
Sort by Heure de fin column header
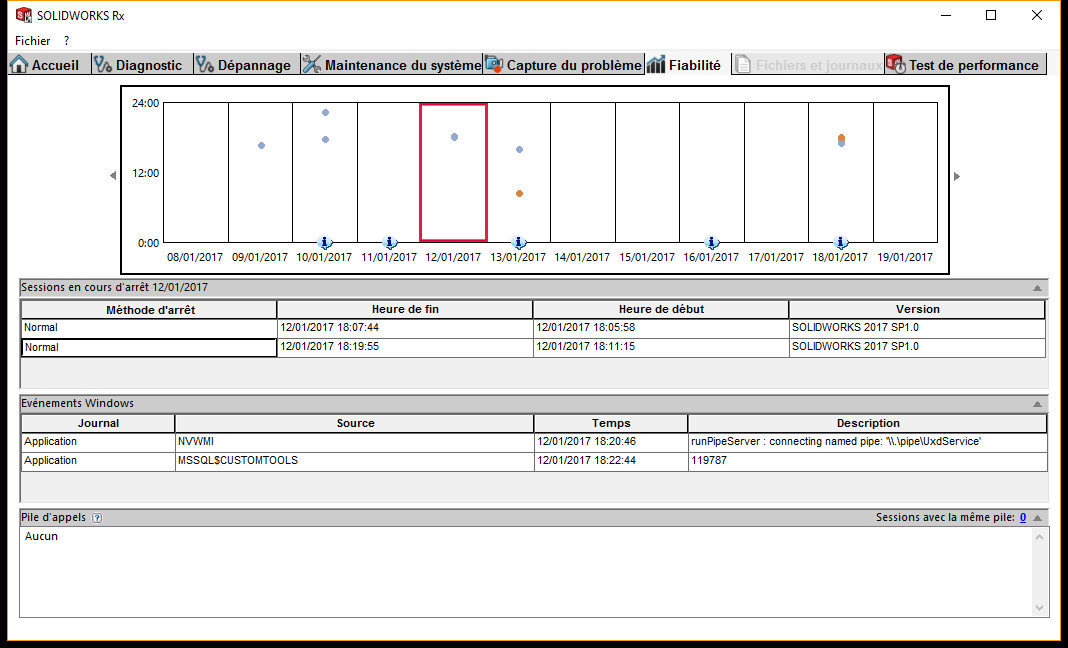[x=405, y=310]
